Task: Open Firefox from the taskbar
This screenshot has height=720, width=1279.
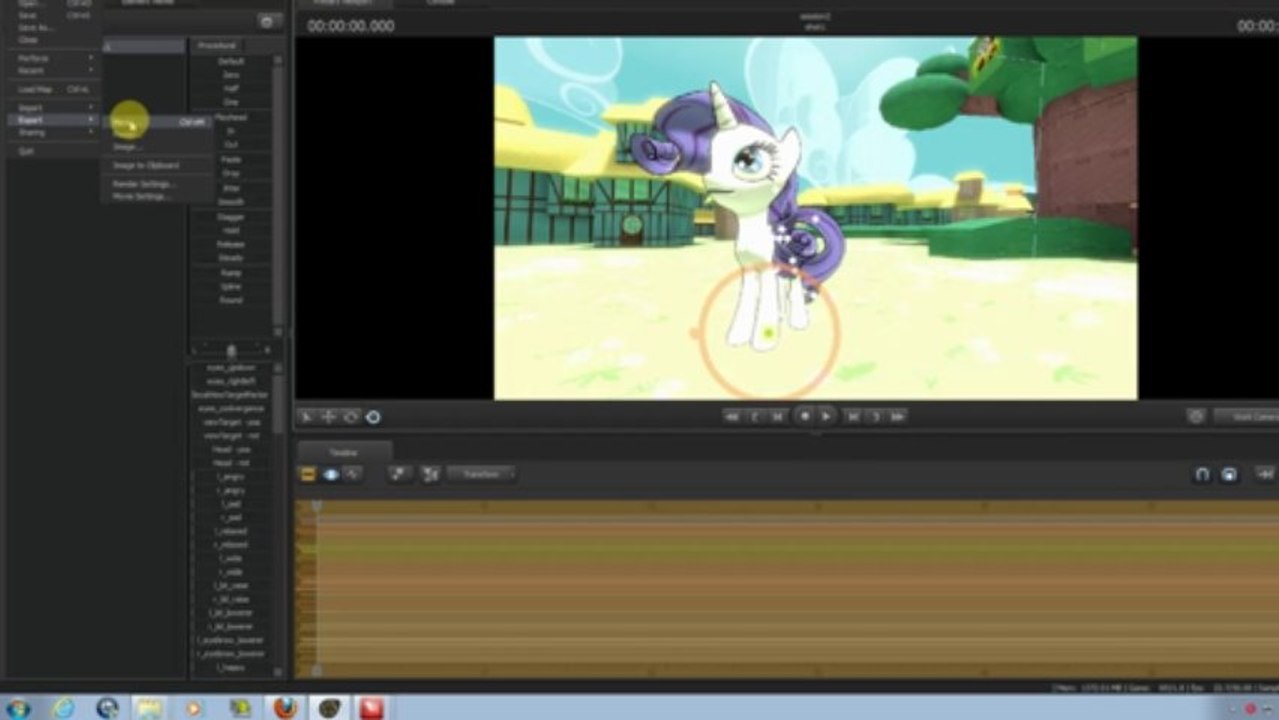Action: (x=285, y=708)
